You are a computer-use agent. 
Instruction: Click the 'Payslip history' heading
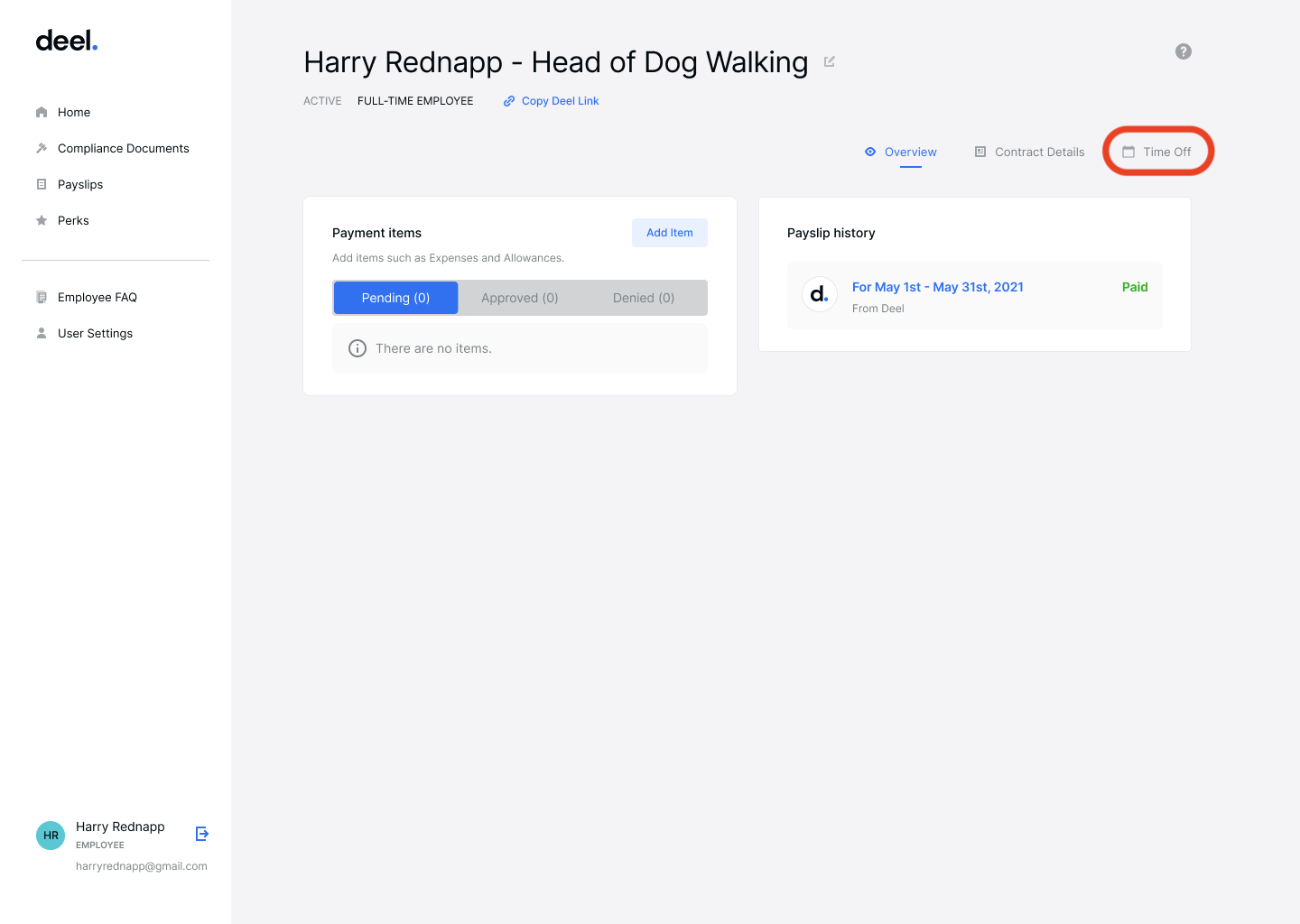[x=831, y=233]
